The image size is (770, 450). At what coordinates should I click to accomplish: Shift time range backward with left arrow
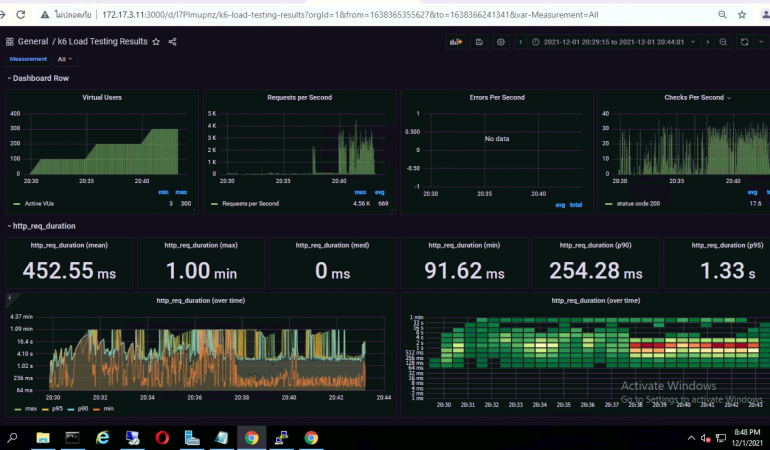click(521, 42)
